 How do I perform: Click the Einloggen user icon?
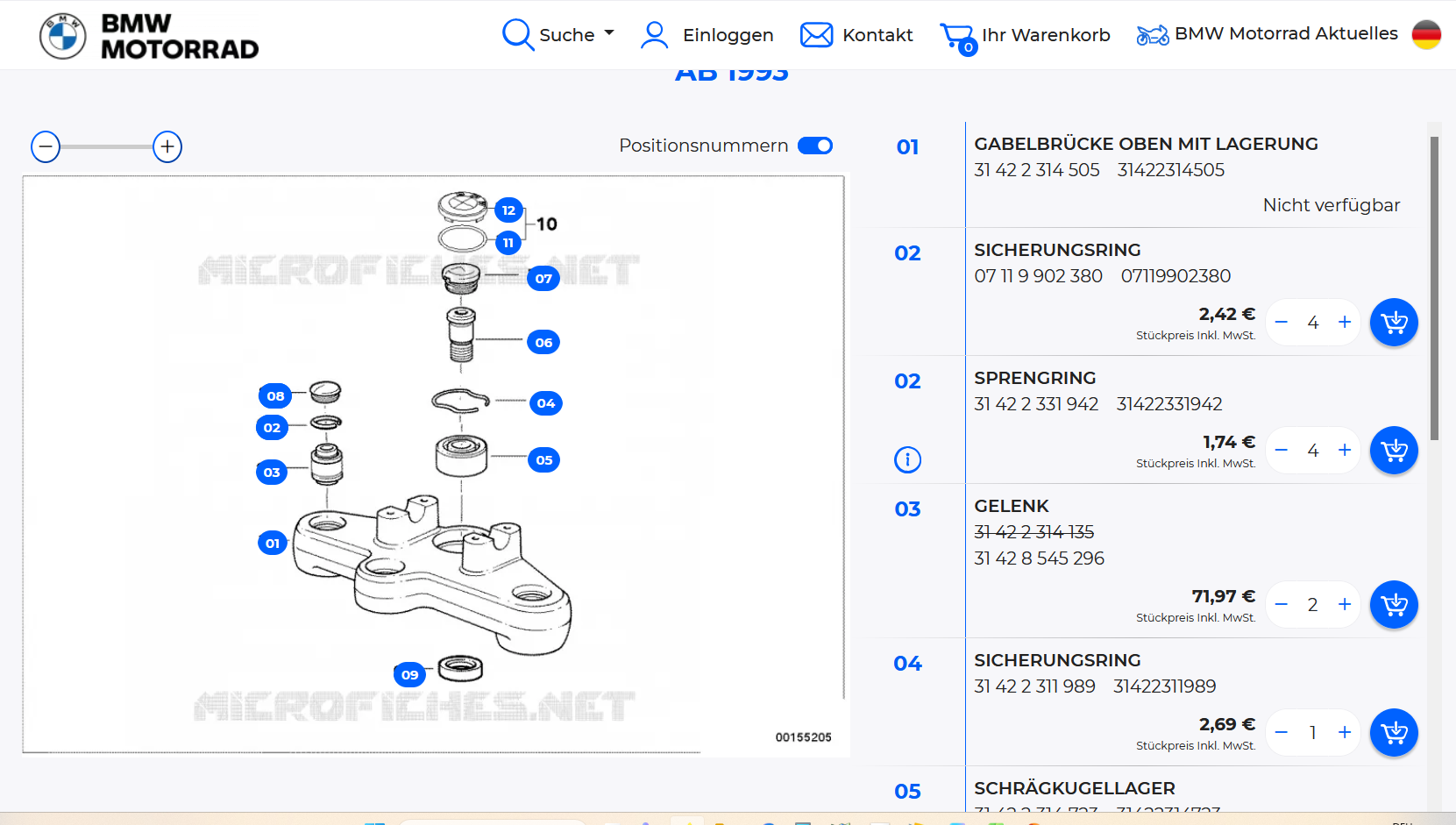pyautogui.click(x=654, y=35)
